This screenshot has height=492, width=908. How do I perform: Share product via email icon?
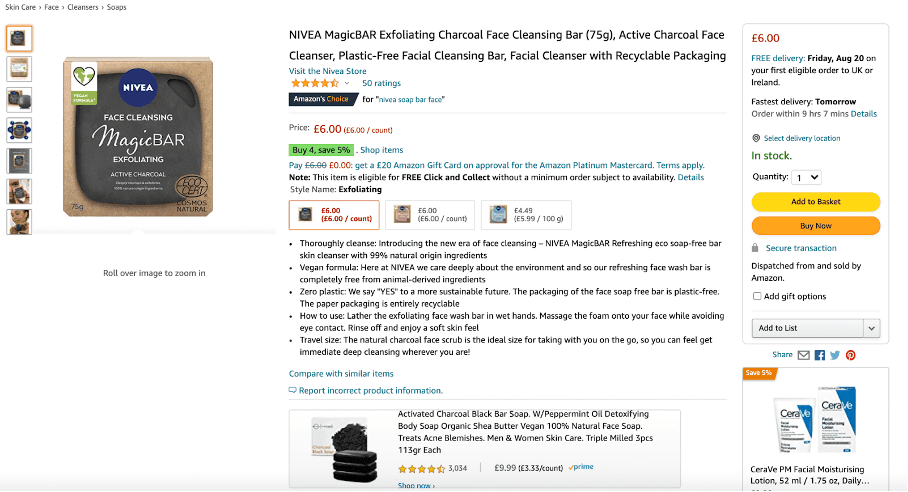[x=804, y=355]
